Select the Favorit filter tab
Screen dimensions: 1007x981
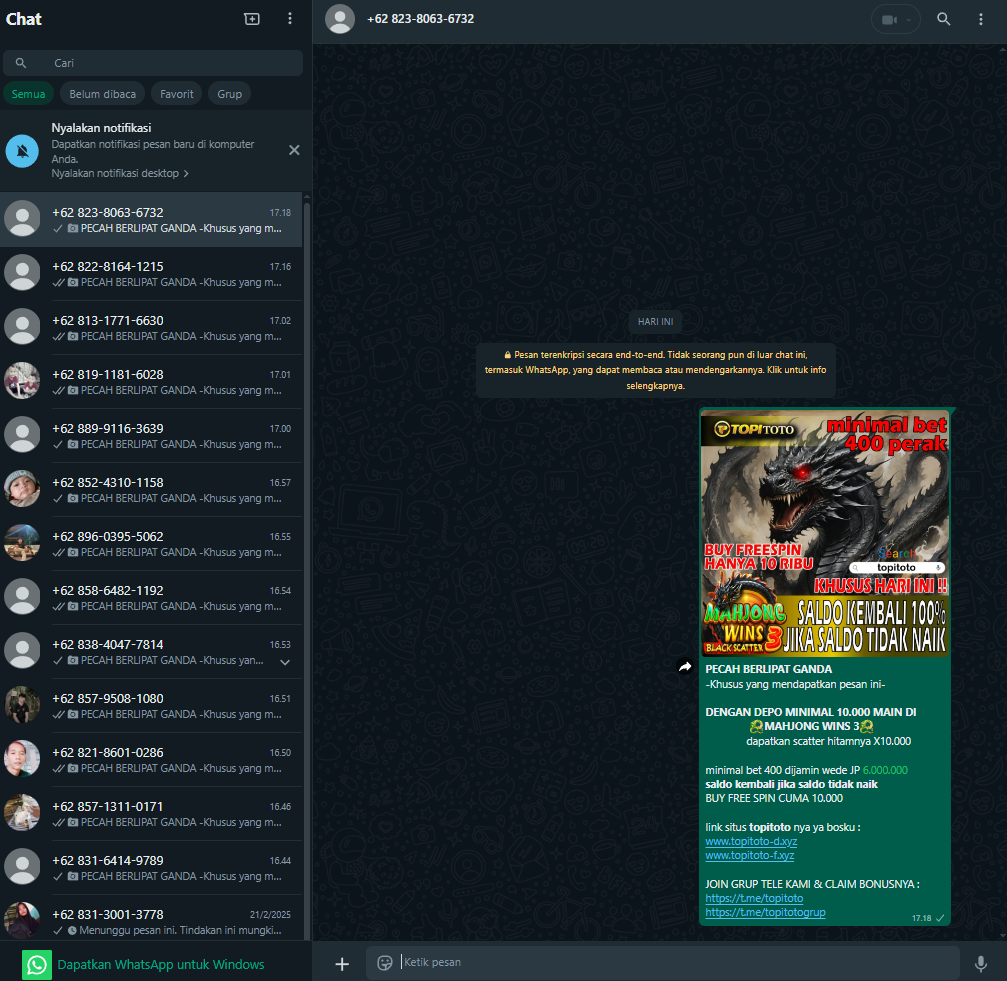tap(177, 94)
